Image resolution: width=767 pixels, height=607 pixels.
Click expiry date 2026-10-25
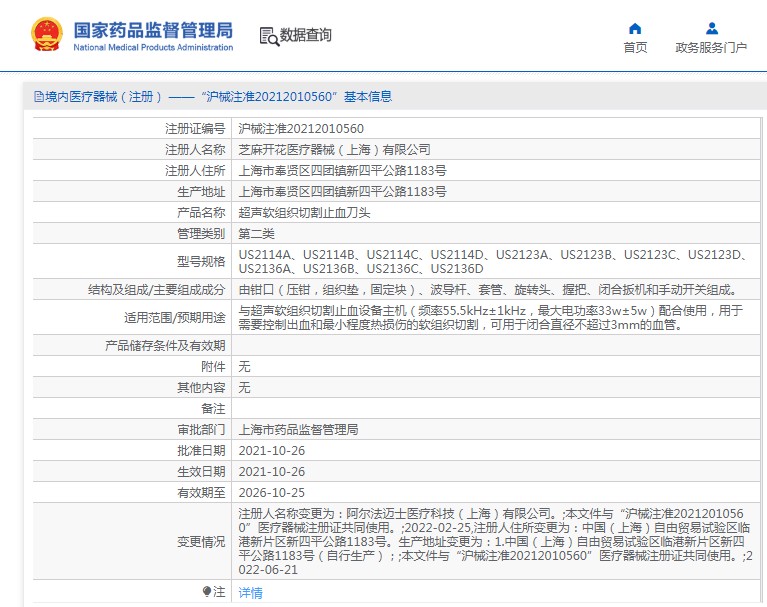pyautogui.click(x=271, y=493)
